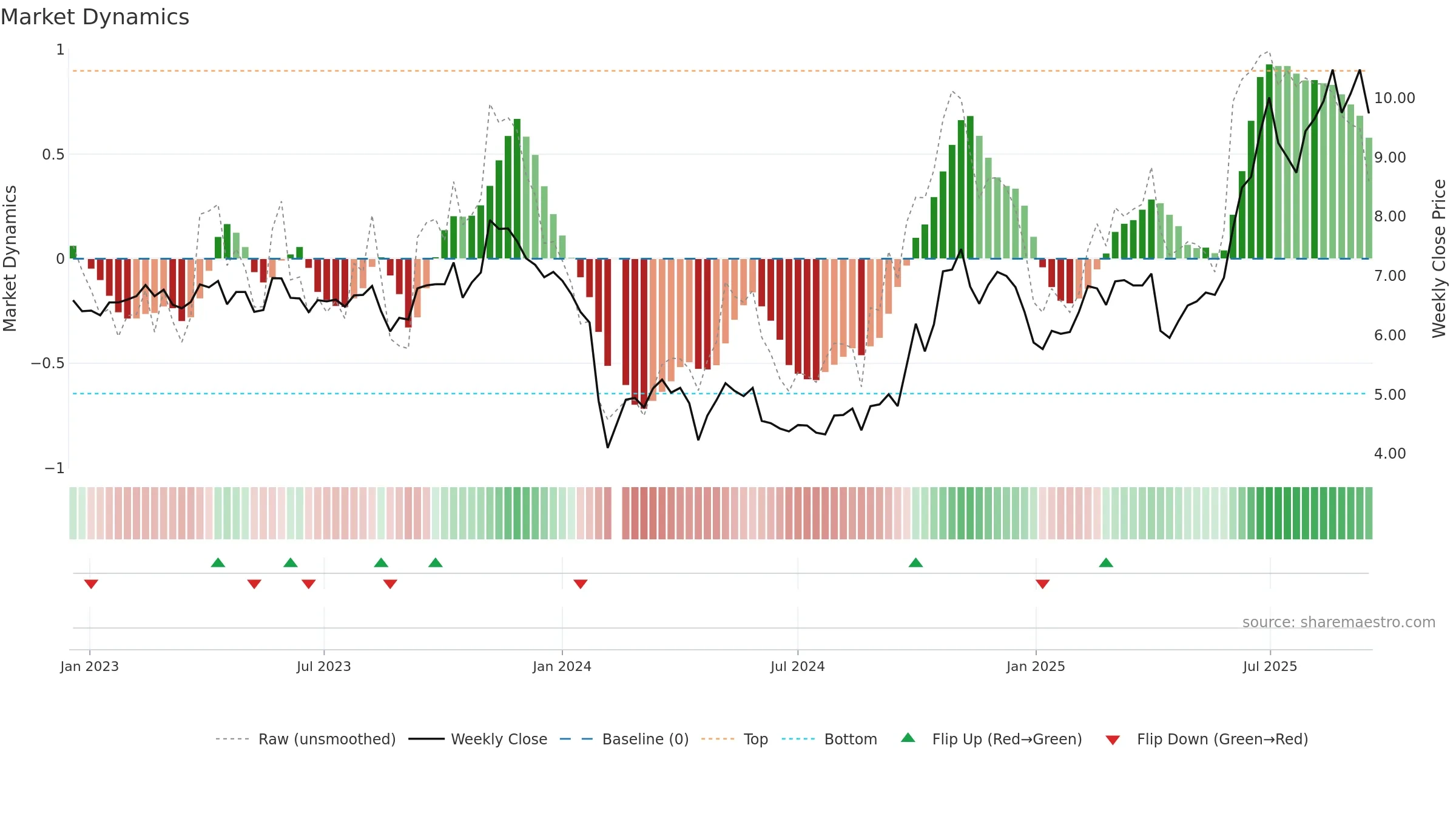The height and width of the screenshot is (819, 1456).
Task: Select the flip-down marker at Jan 2025
Action: point(1043,584)
